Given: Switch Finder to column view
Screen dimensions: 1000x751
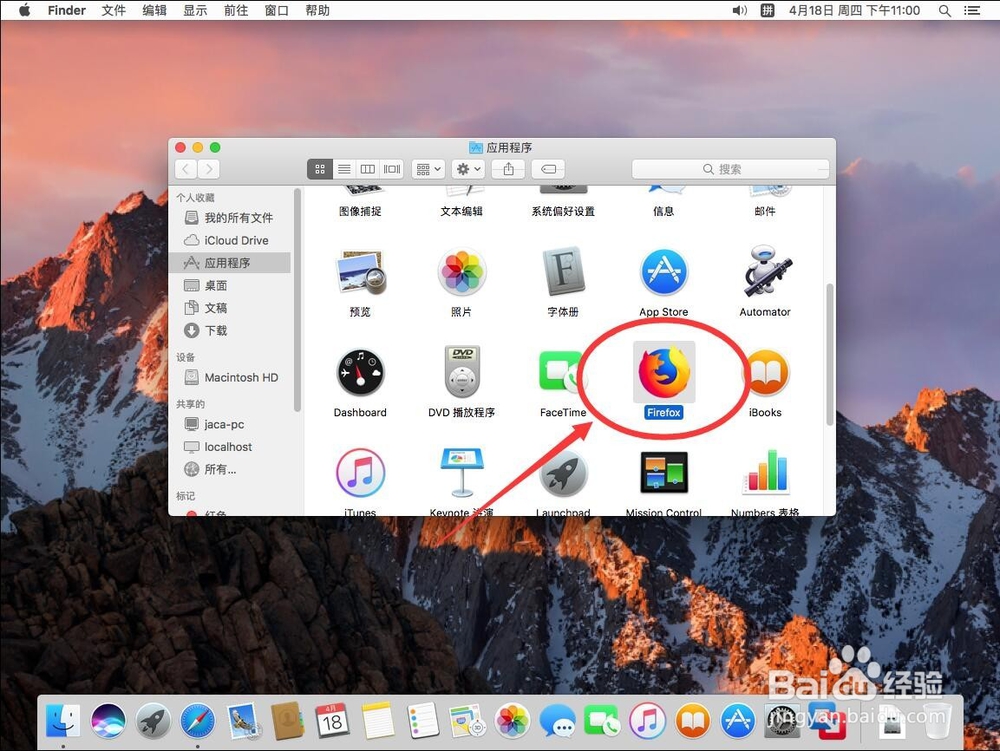Looking at the screenshot, I should coord(367,169).
